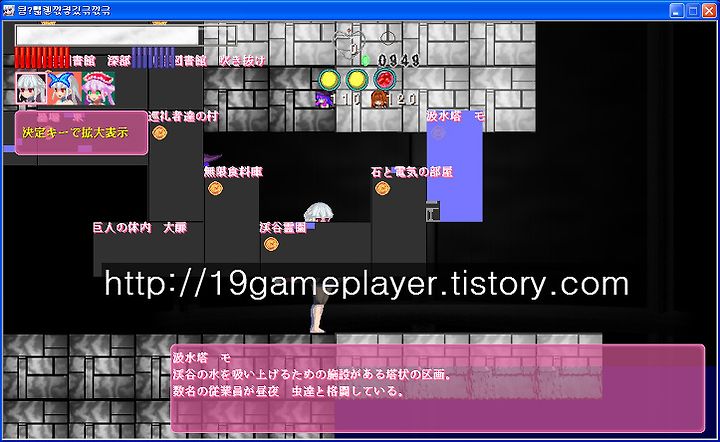Image resolution: width=720 pixels, height=442 pixels.
Task: Click the 巨人の体内 大腸 map label
Action: click(140, 228)
